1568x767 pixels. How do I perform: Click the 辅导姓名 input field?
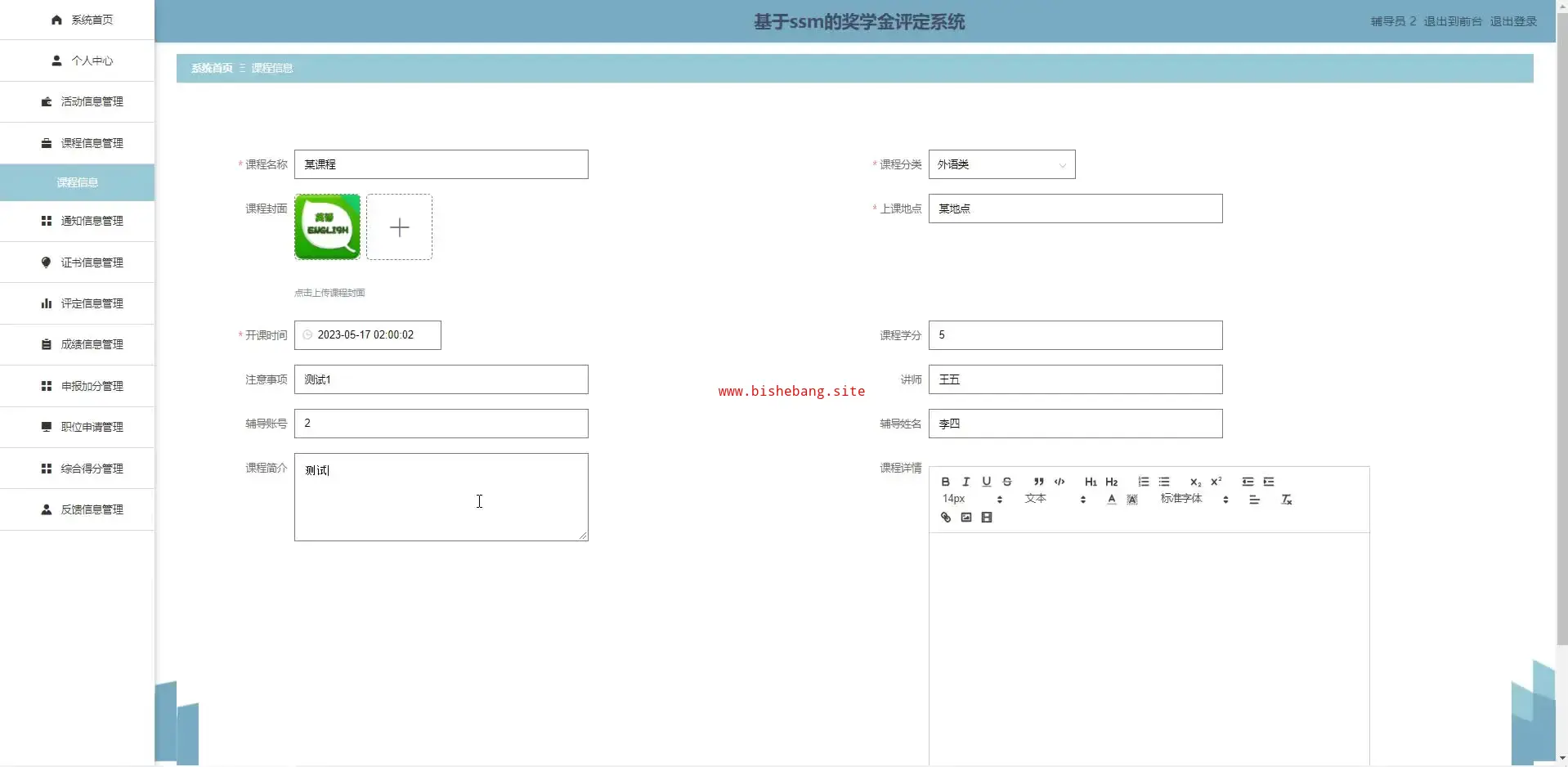pyautogui.click(x=1075, y=424)
